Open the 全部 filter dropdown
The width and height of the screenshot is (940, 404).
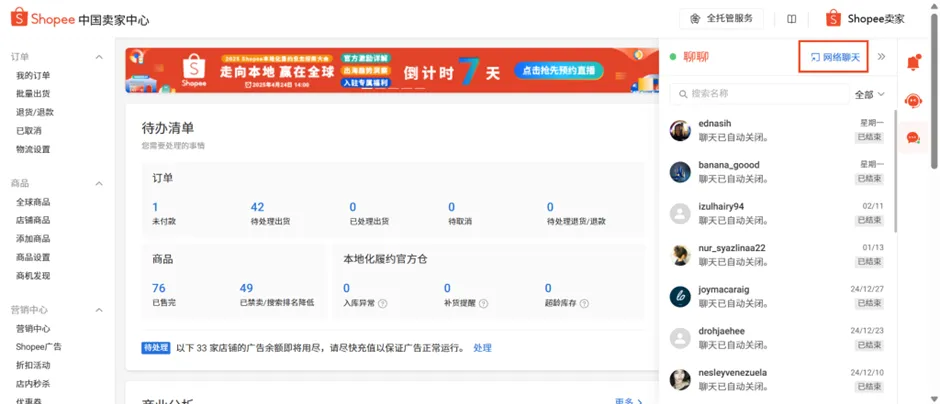[x=869, y=95]
